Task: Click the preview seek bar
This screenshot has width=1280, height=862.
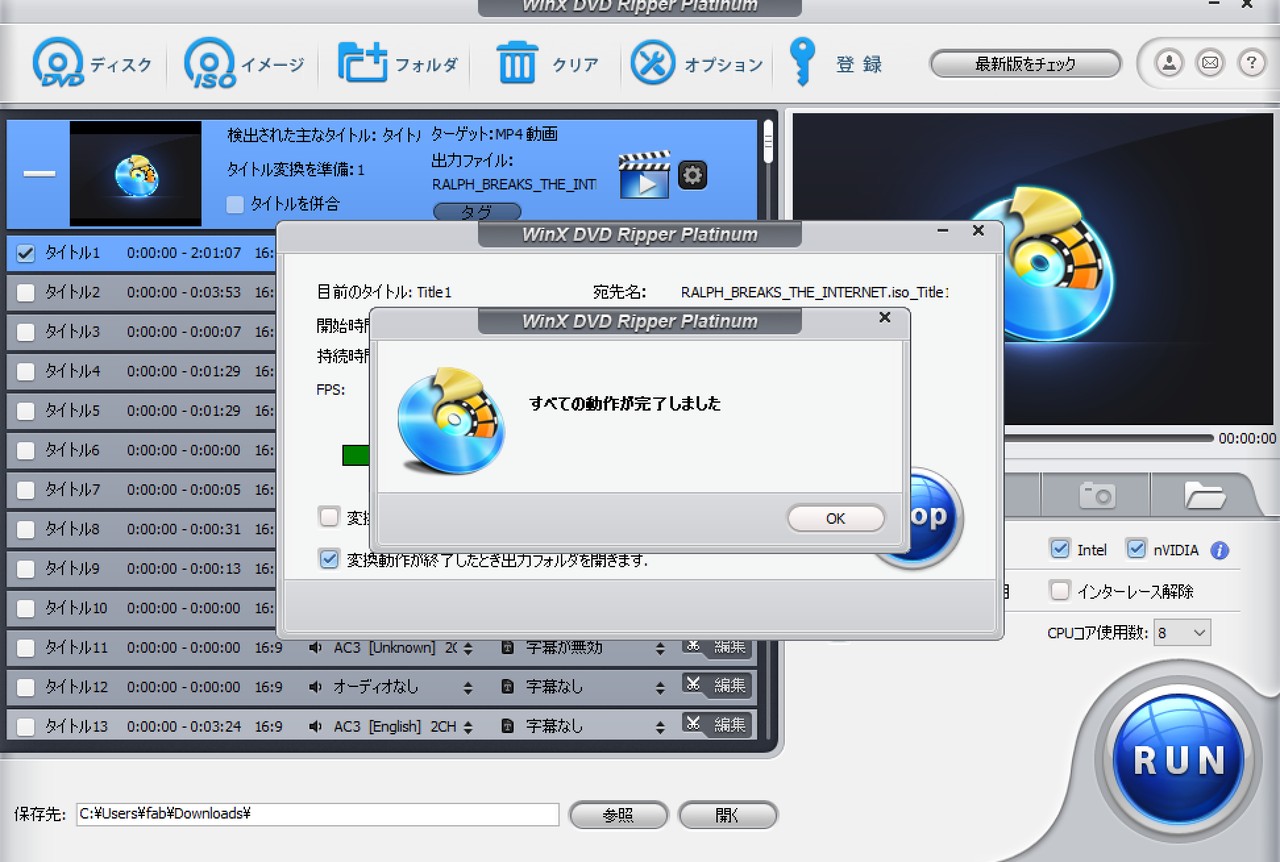Action: pyautogui.click(x=1107, y=438)
